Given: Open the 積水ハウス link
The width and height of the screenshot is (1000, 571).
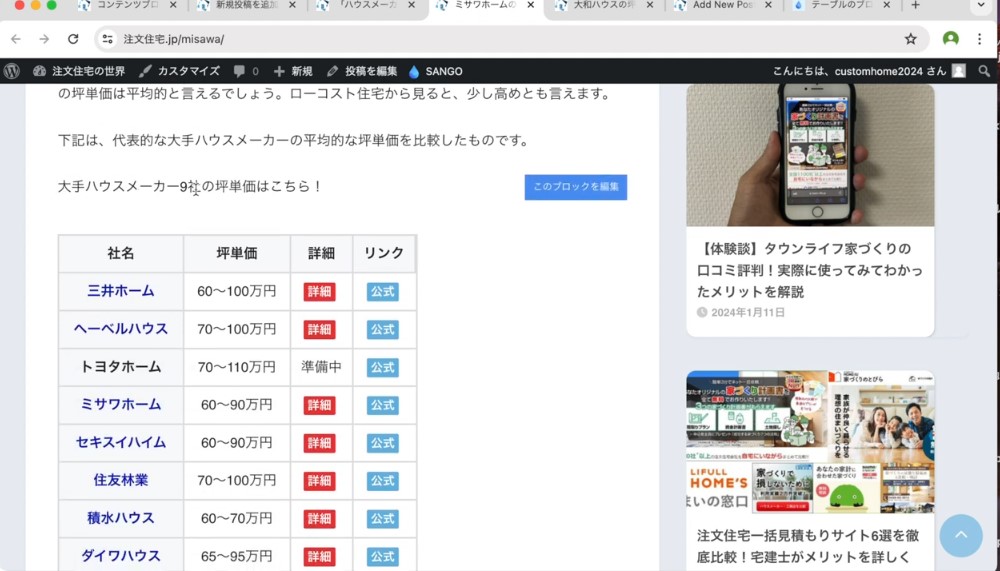Looking at the screenshot, I should click(121, 518).
